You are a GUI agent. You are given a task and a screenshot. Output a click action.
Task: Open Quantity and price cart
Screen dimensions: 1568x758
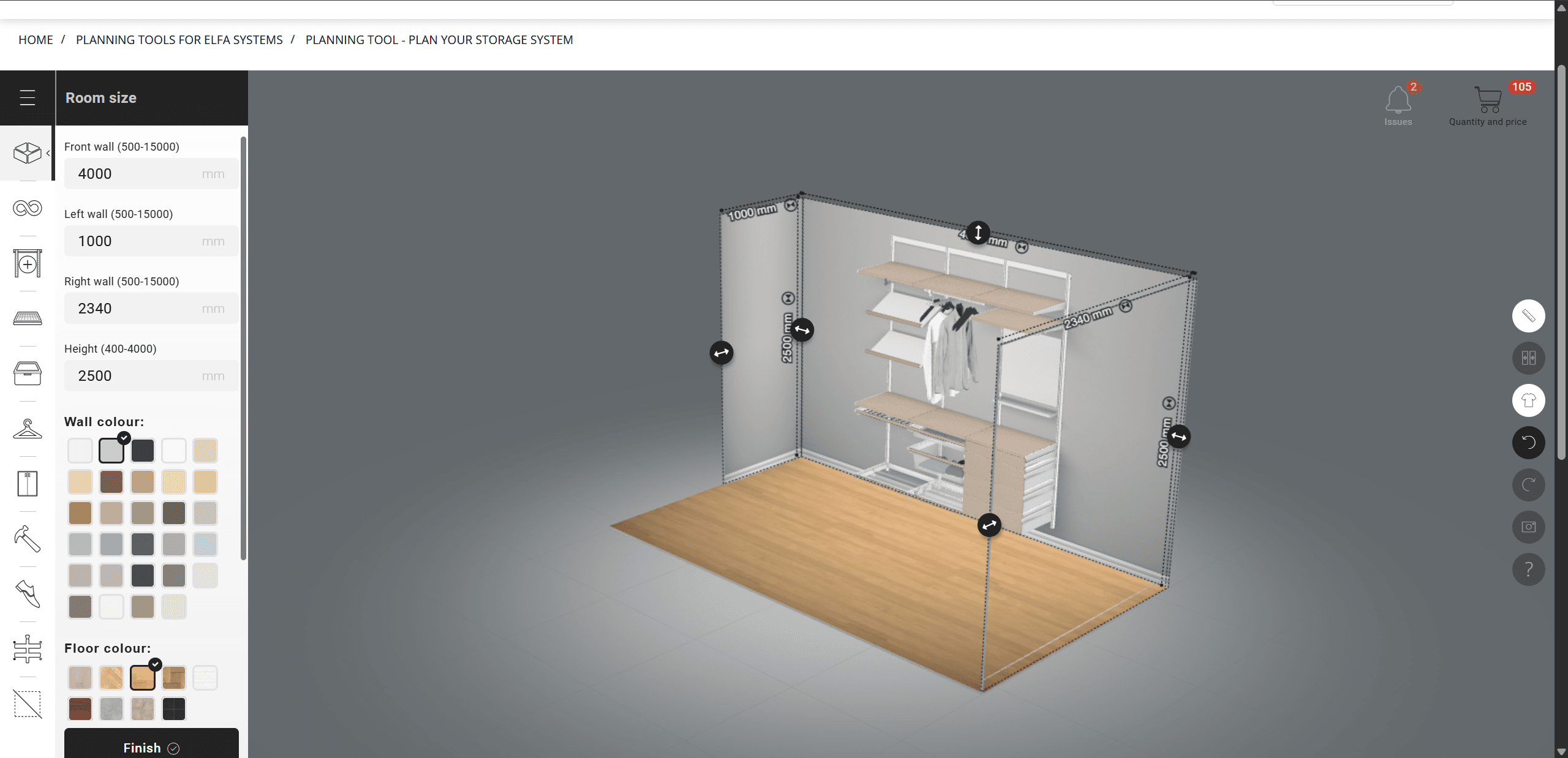pyautogui.click(x=1488, y=101)
